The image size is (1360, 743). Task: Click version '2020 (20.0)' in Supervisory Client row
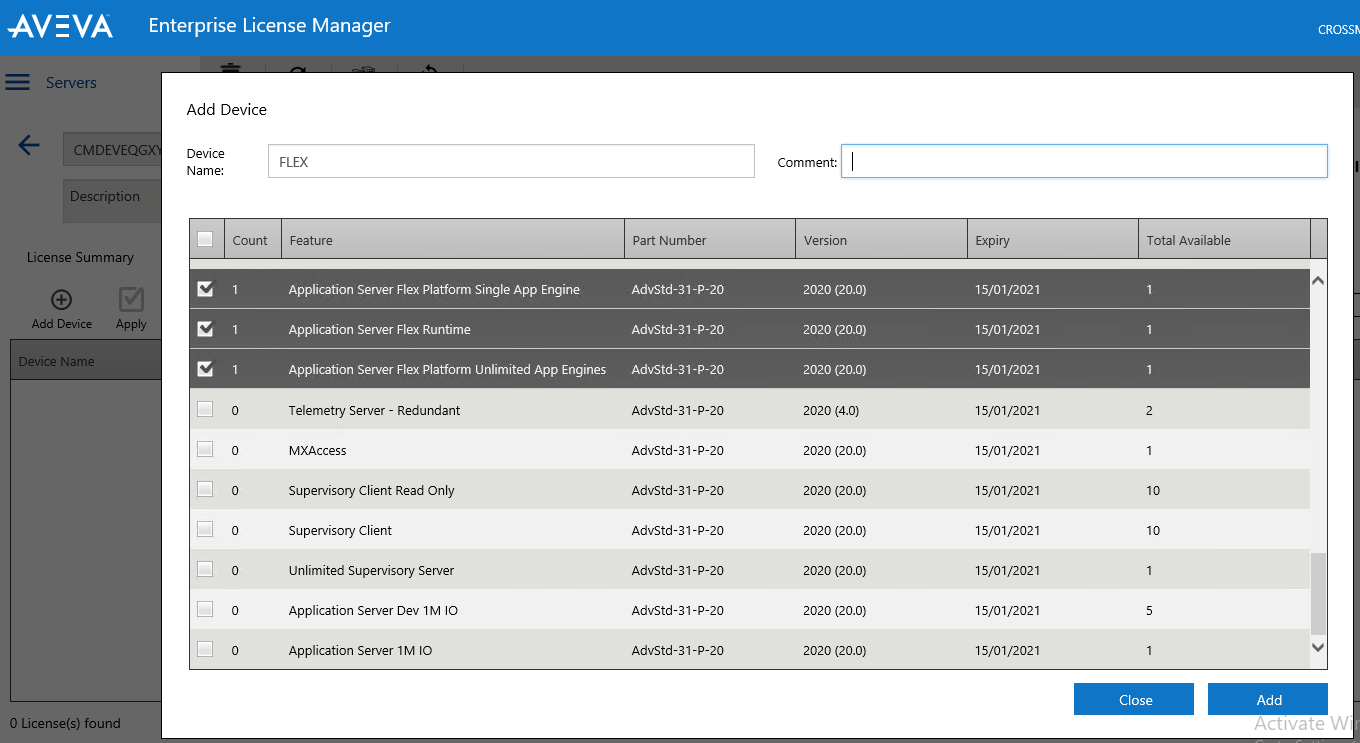pyautogui.click(x=835, y=530)
